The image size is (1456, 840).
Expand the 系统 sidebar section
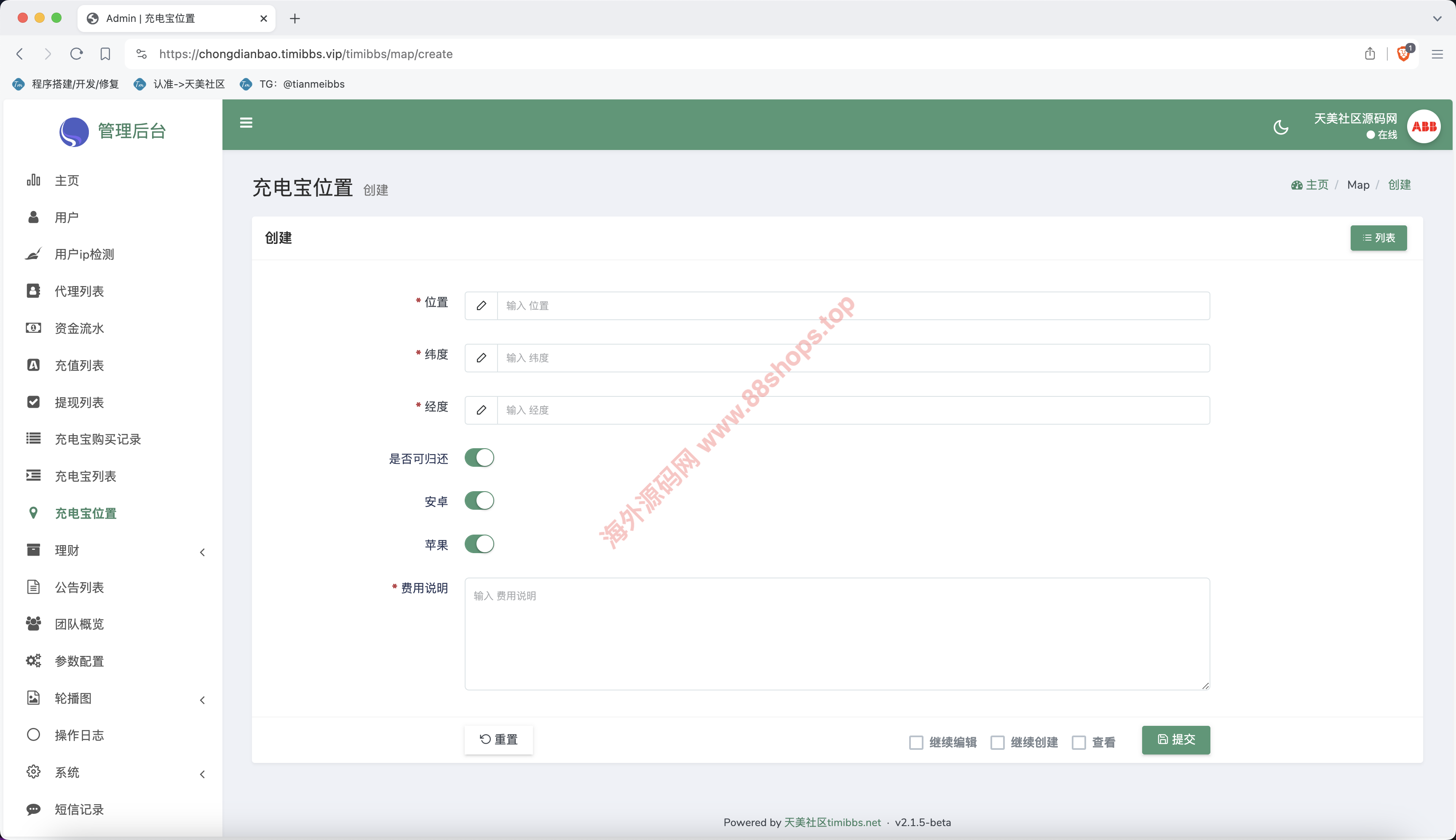pyautogui.click(x=115, y=773)
